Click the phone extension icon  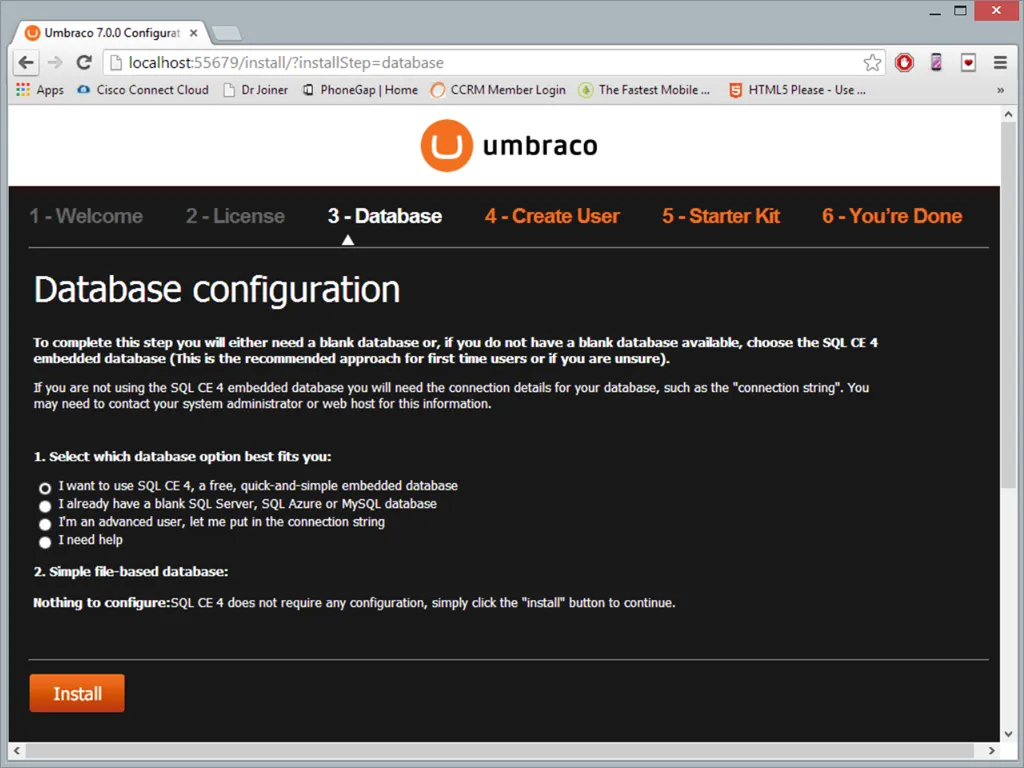[936, 62]
